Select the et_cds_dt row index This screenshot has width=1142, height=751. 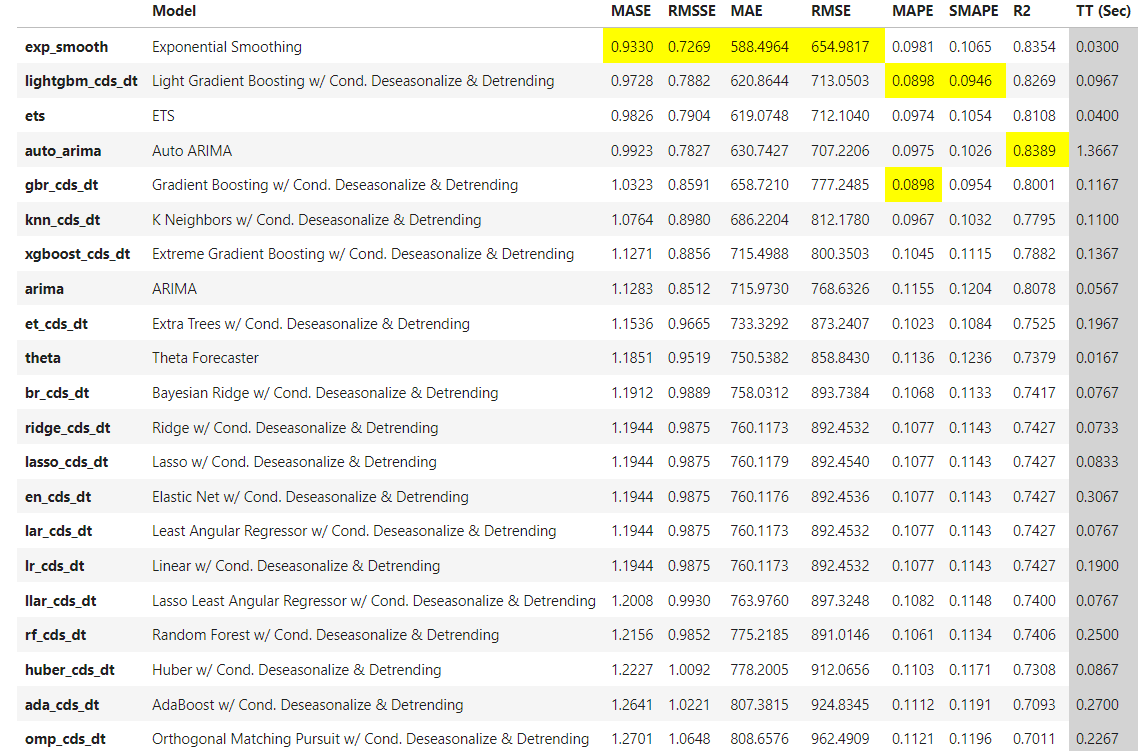(56, 323)
